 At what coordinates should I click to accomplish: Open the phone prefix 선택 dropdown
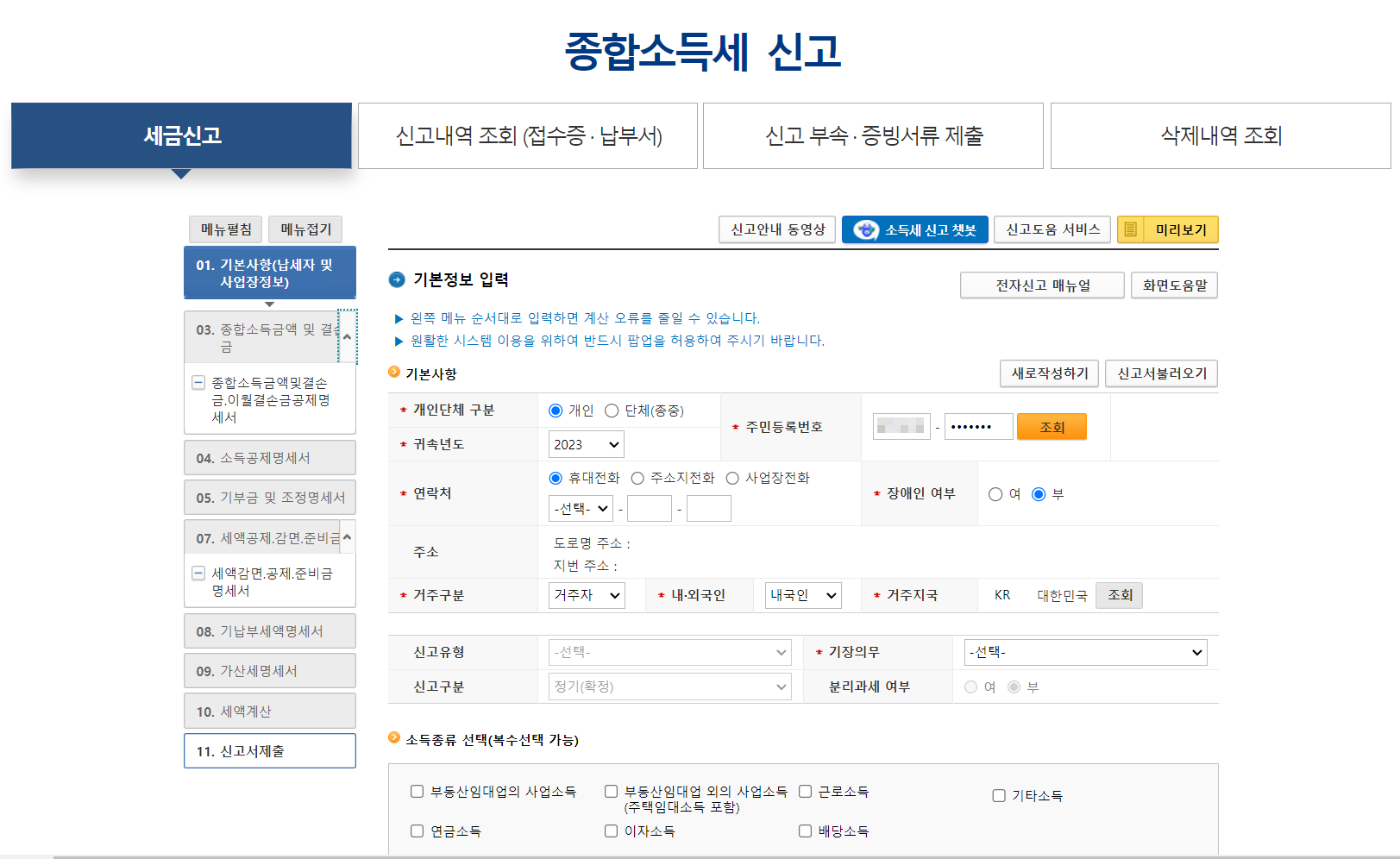(580, 508)
